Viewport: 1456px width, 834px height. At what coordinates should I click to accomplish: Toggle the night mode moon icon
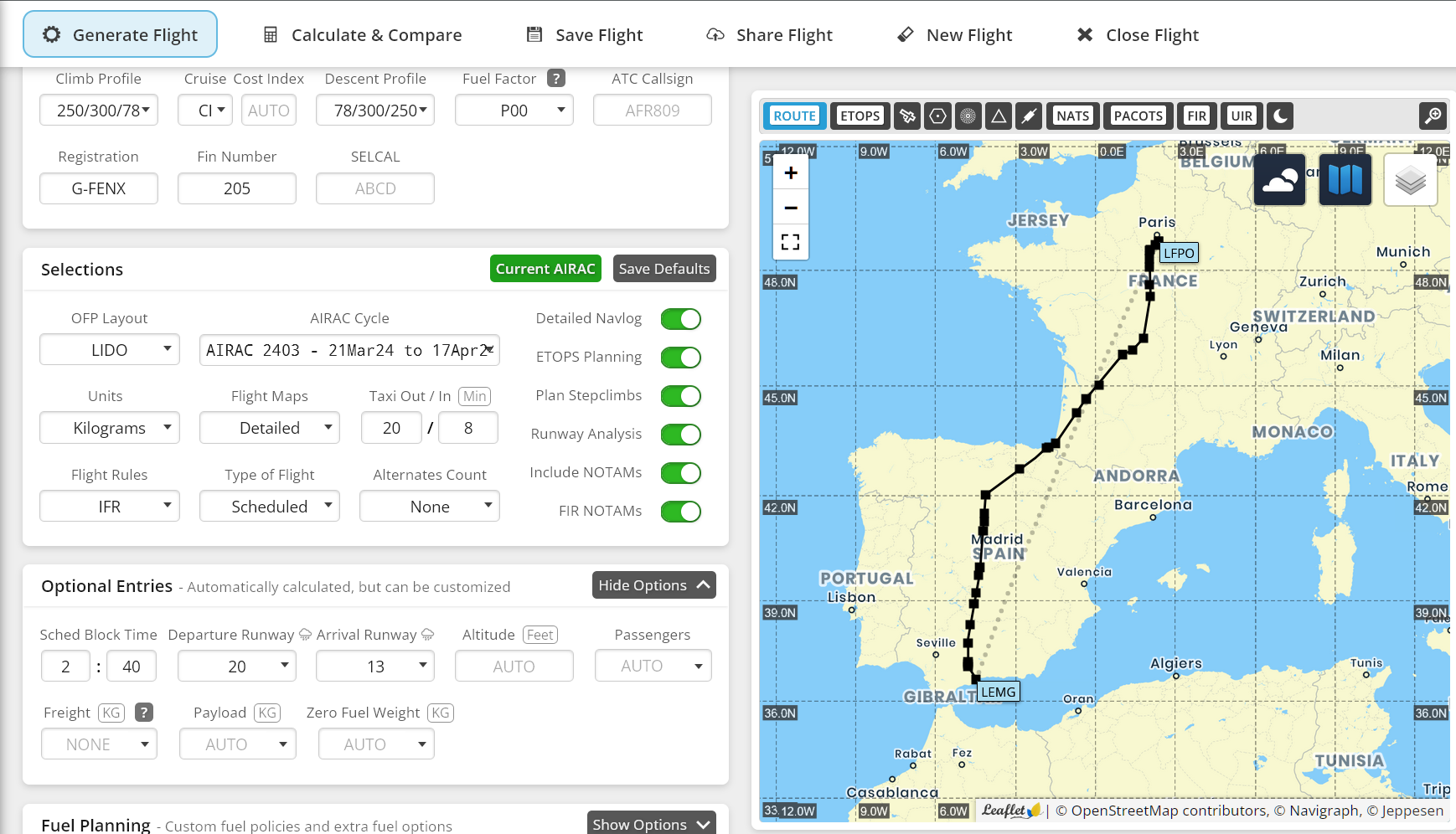pos(1280,116)
